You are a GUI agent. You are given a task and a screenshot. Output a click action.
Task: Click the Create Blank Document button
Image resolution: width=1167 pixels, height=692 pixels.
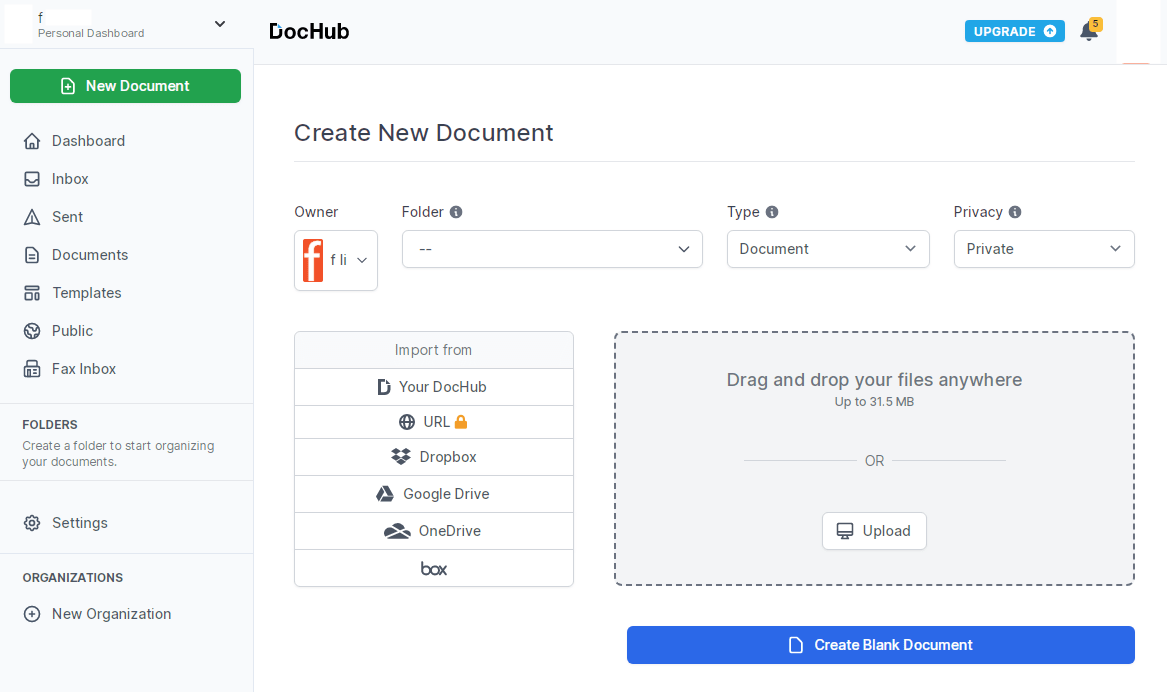(880, 645)
